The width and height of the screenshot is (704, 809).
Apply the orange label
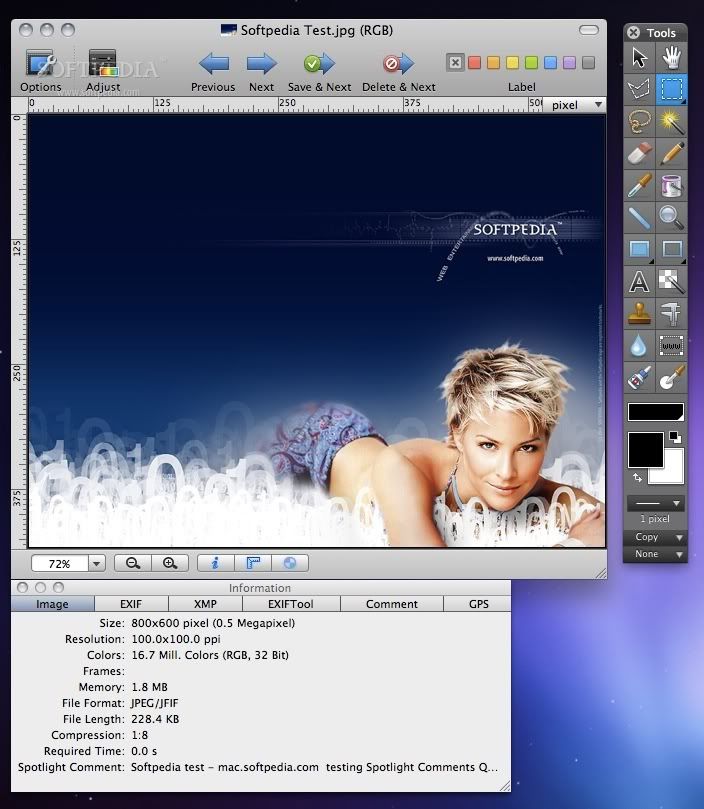(493, 63)
